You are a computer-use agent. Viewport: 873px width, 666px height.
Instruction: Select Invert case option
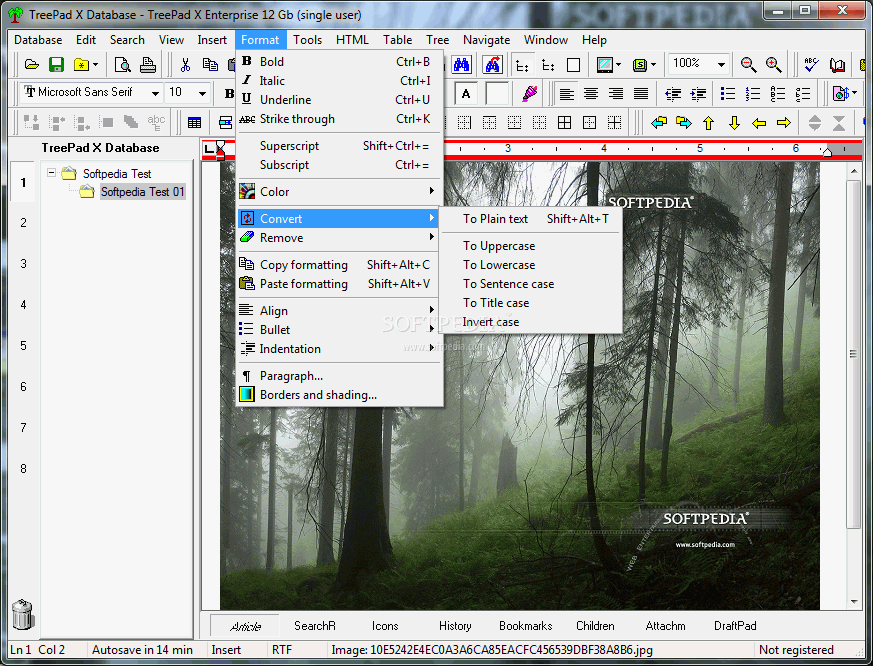tap(531, 322)
